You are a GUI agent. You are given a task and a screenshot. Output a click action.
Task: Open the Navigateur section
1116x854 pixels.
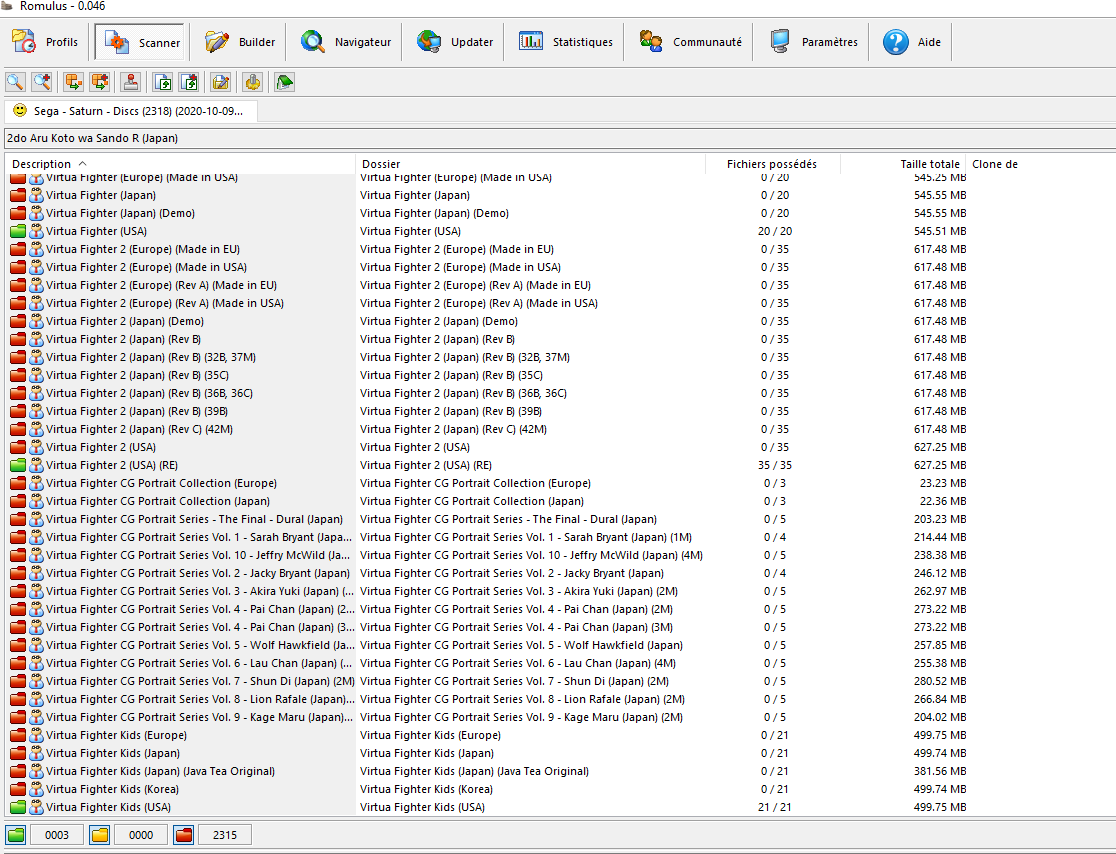[346, 42]
